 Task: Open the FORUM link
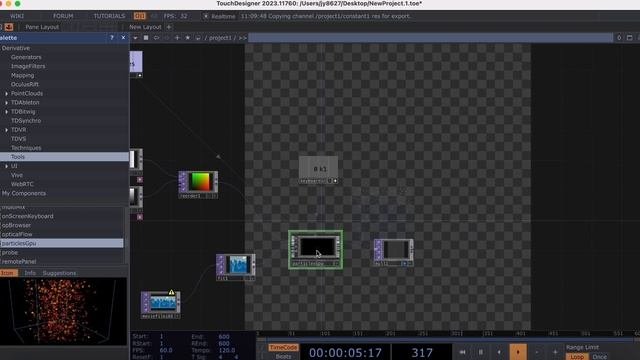point(63,16)
